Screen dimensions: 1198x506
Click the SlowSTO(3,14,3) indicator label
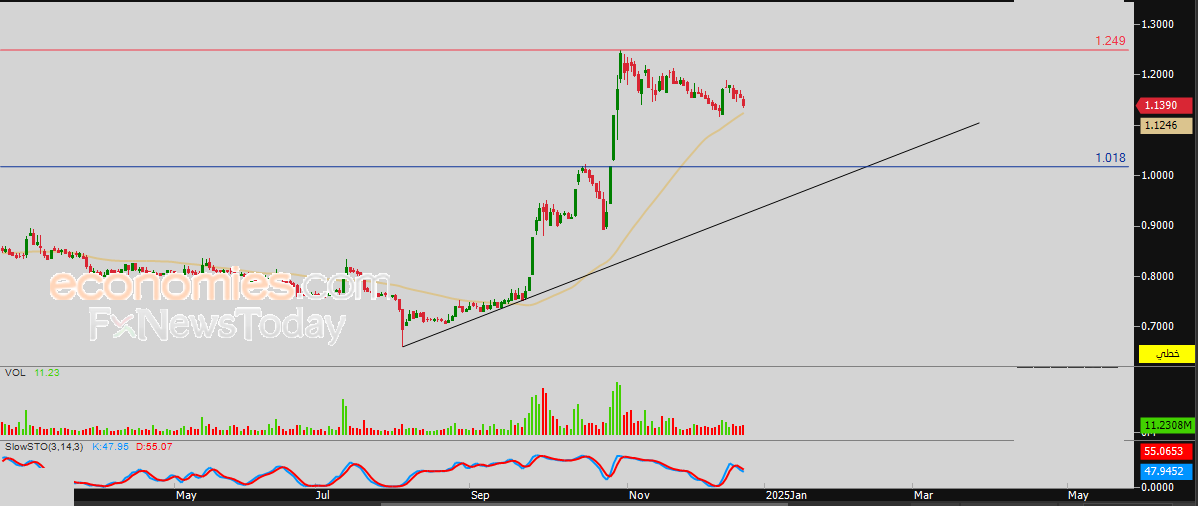[x=44, y=446]
